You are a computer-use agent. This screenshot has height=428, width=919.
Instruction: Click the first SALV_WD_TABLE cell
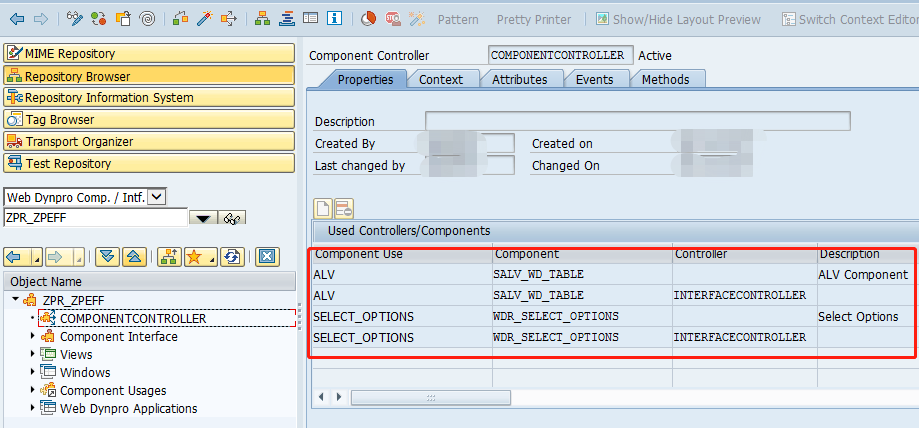point(582,274)
